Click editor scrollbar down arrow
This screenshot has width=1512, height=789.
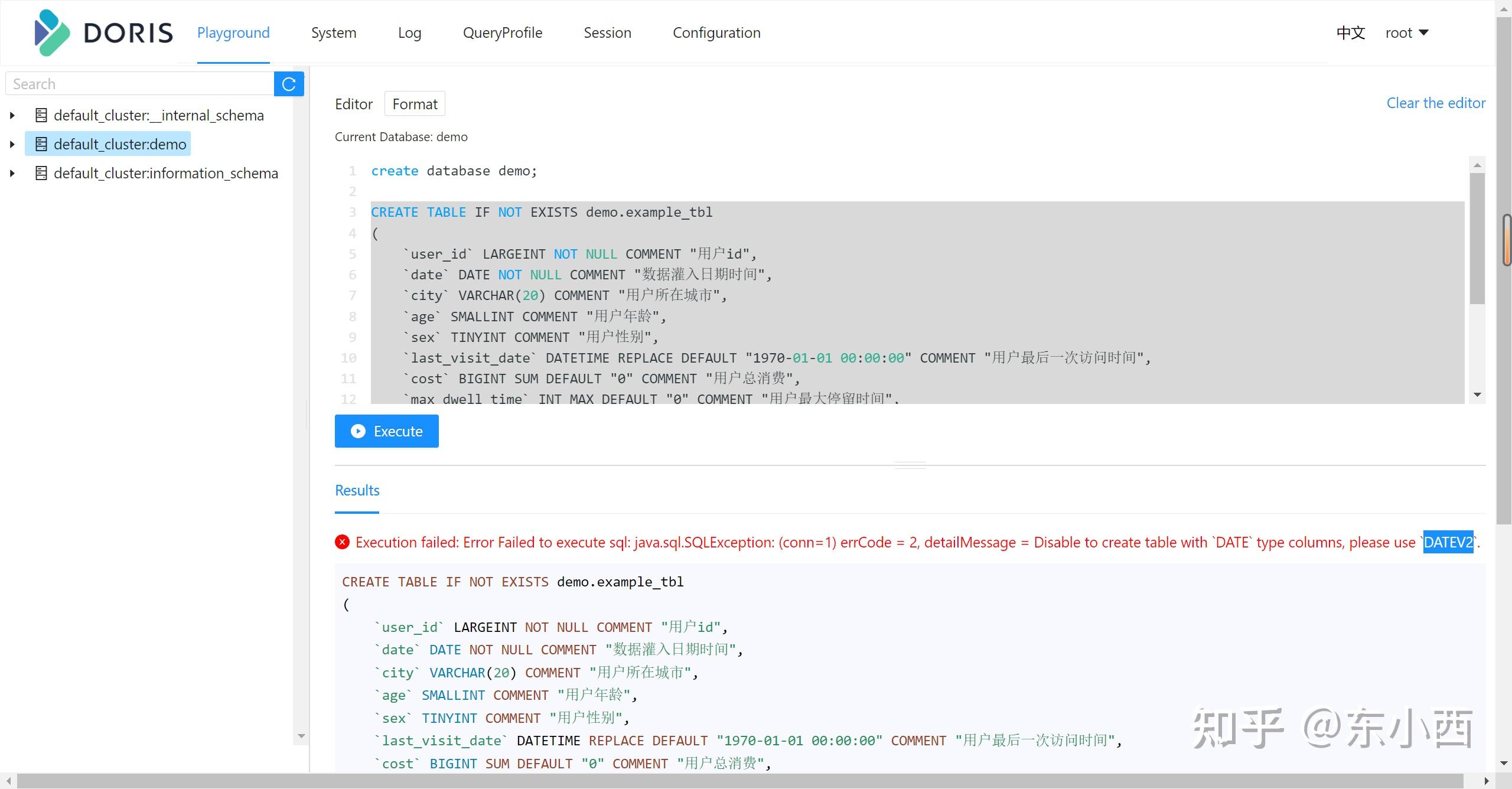point(1477,394)
